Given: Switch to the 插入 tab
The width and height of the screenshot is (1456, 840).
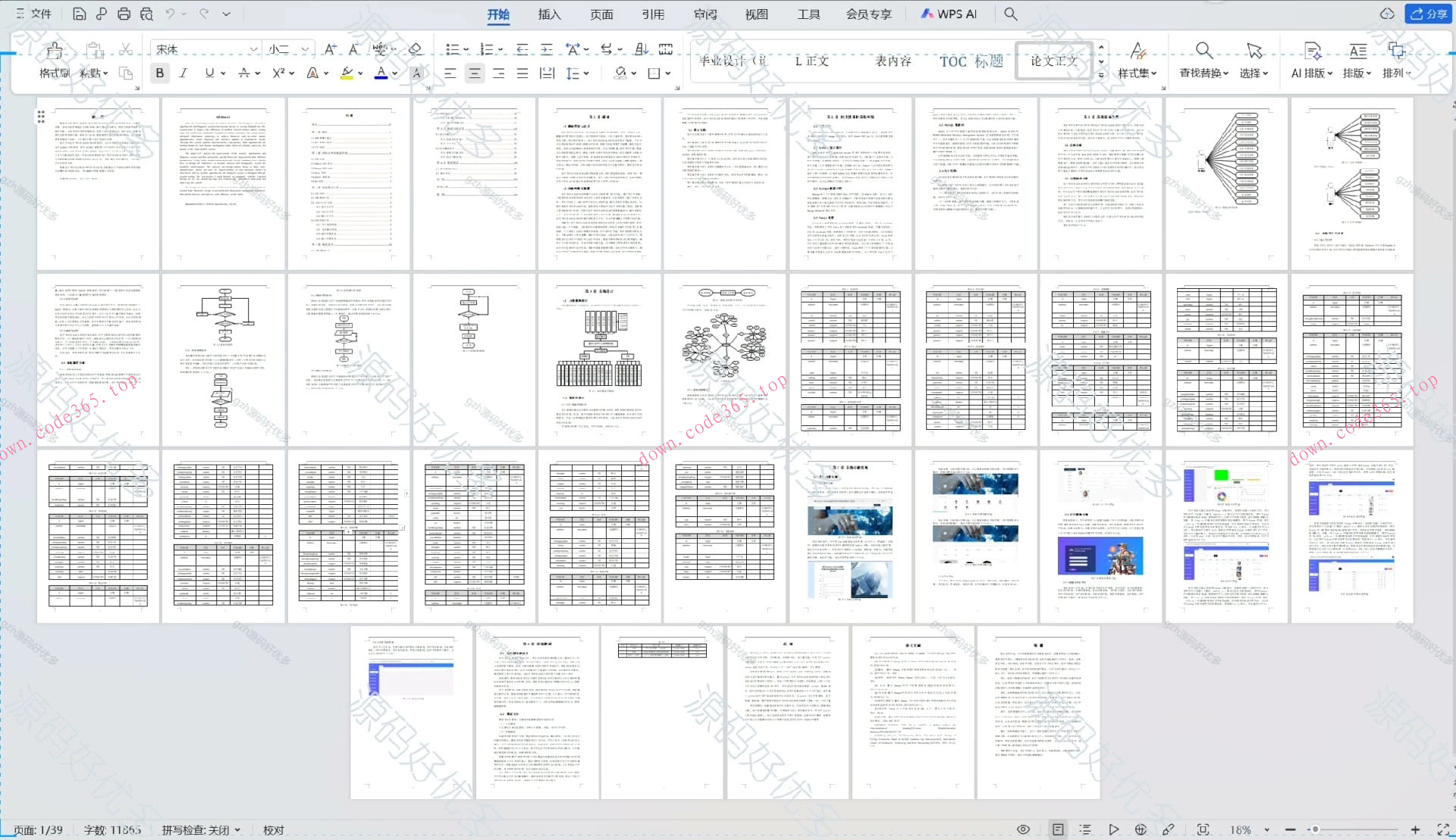Looking at the screenshot, I should pyautogui.click(x=549, y=14).
